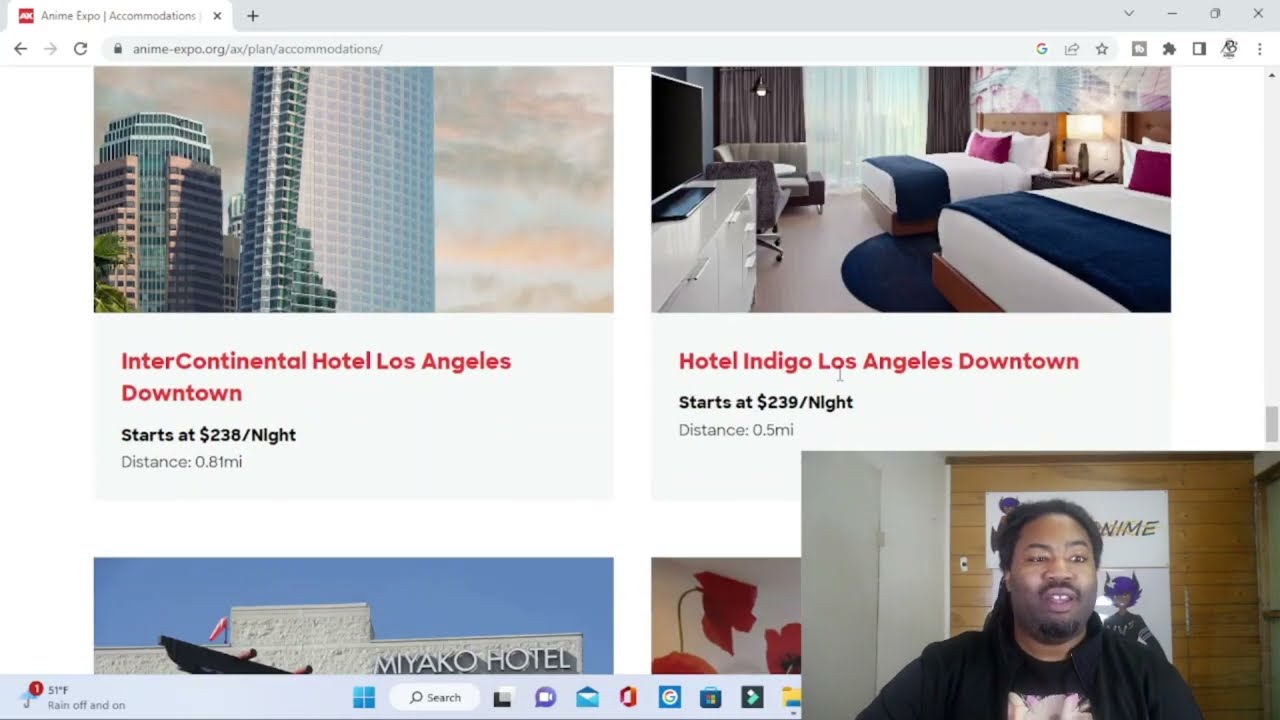
Task: Open the Teams Chat taskbar icon
Action: click(545, 697)
